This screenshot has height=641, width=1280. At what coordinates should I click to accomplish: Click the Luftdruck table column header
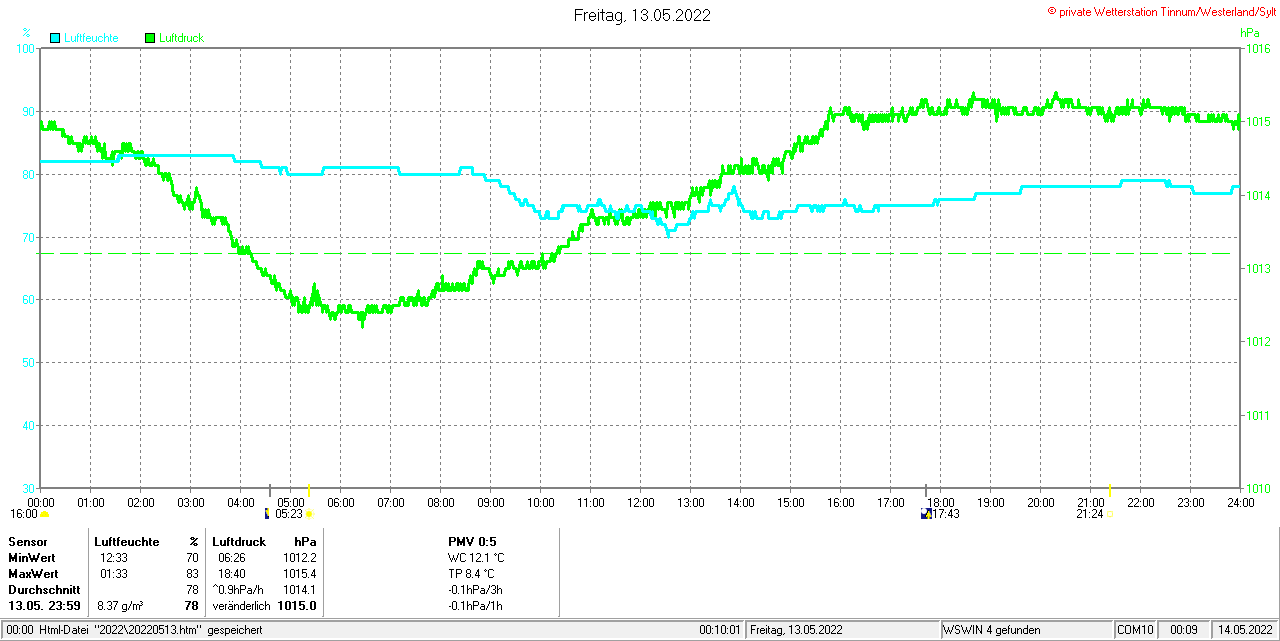coord(239,541)
